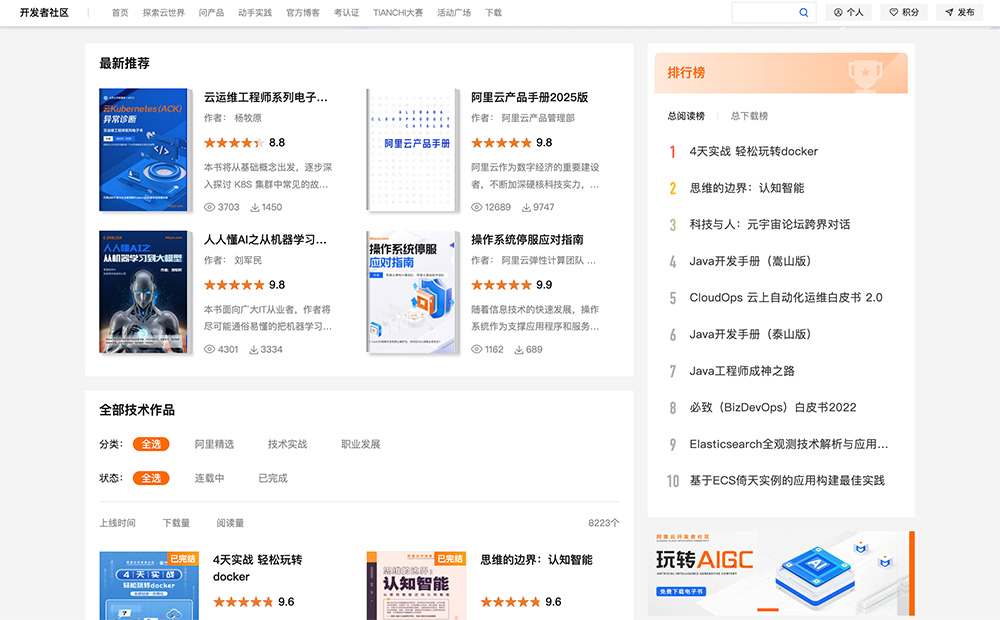This screenshot has height=620, width=1000.
Task: Open title 操作系统停服应对指南
Action: [x=527, y=239]
